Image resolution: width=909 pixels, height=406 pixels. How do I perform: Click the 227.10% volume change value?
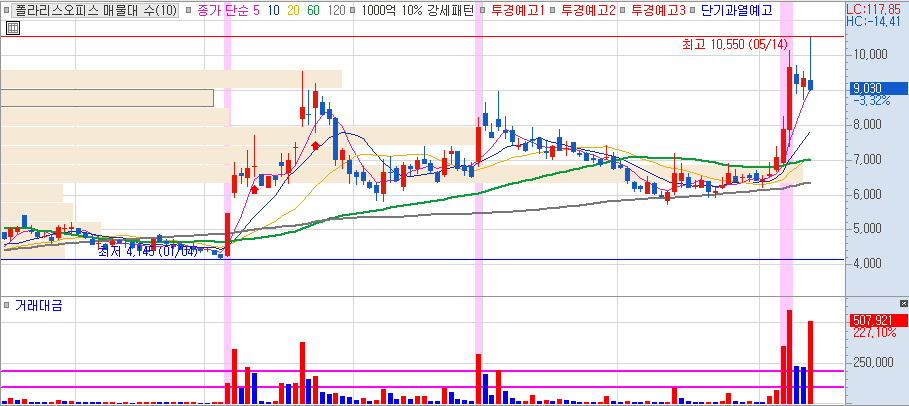(874, 333)
